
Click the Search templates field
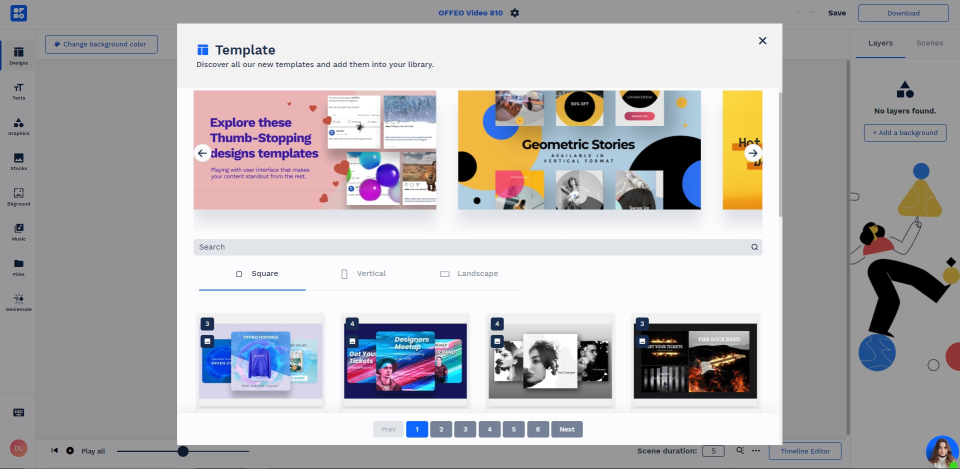(x=478, y=247)
